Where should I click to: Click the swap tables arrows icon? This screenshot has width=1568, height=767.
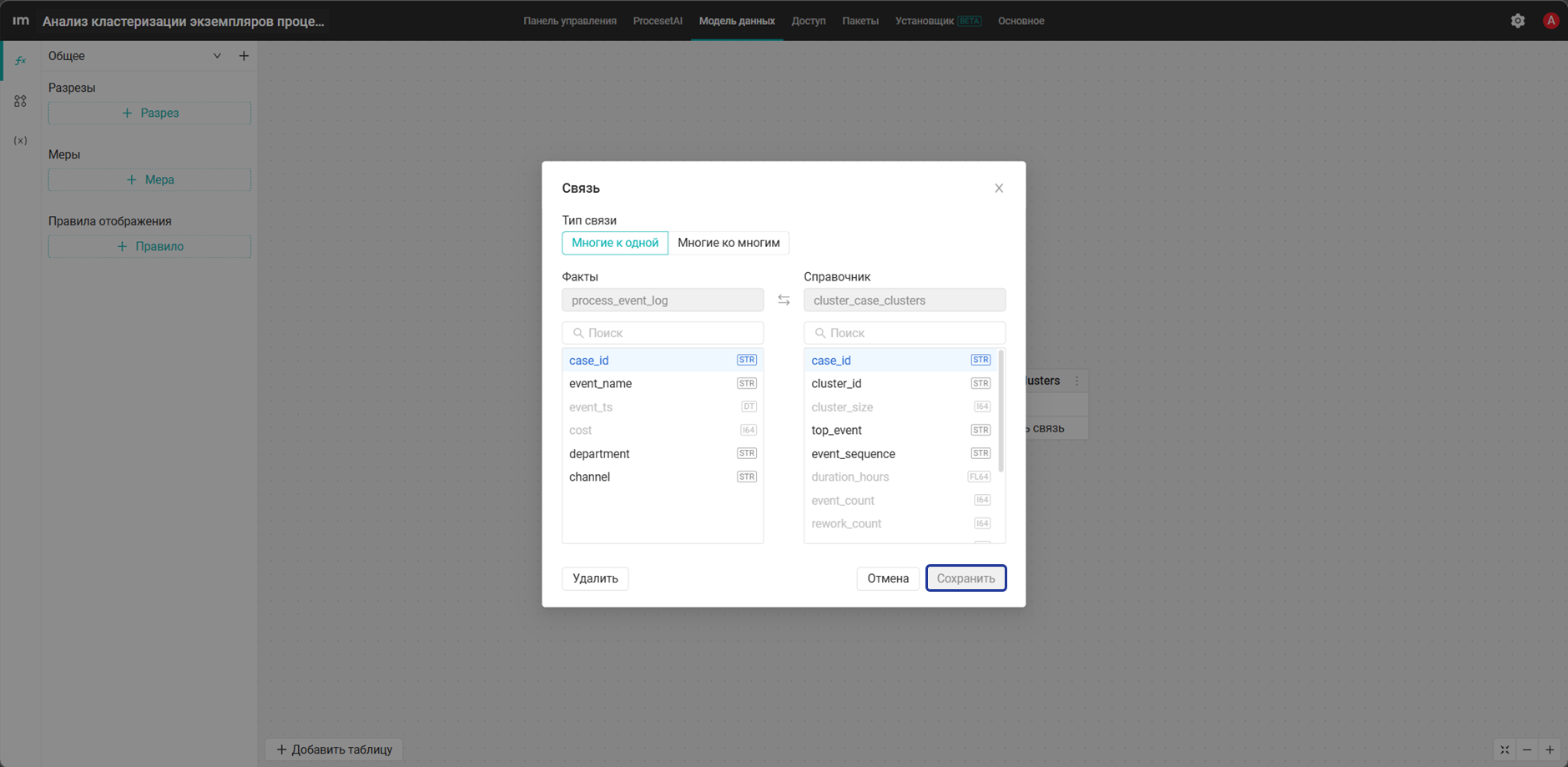(784, 300)
